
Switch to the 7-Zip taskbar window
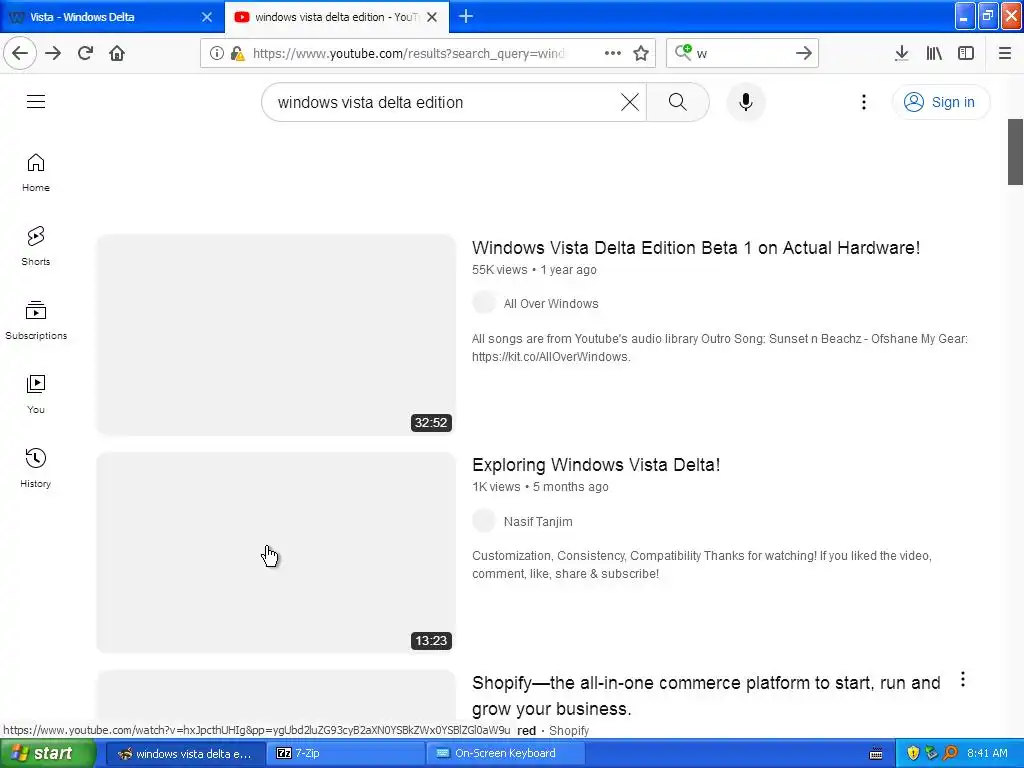point(347,753)
